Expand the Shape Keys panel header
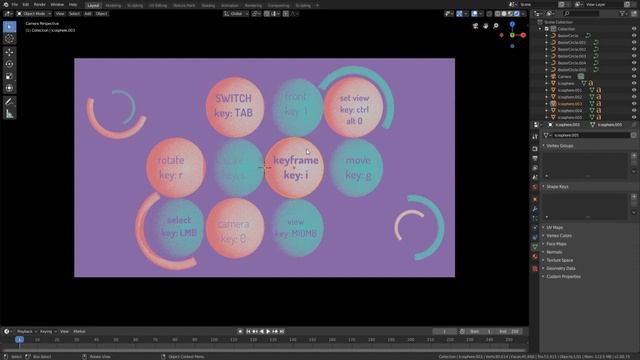 558,187
